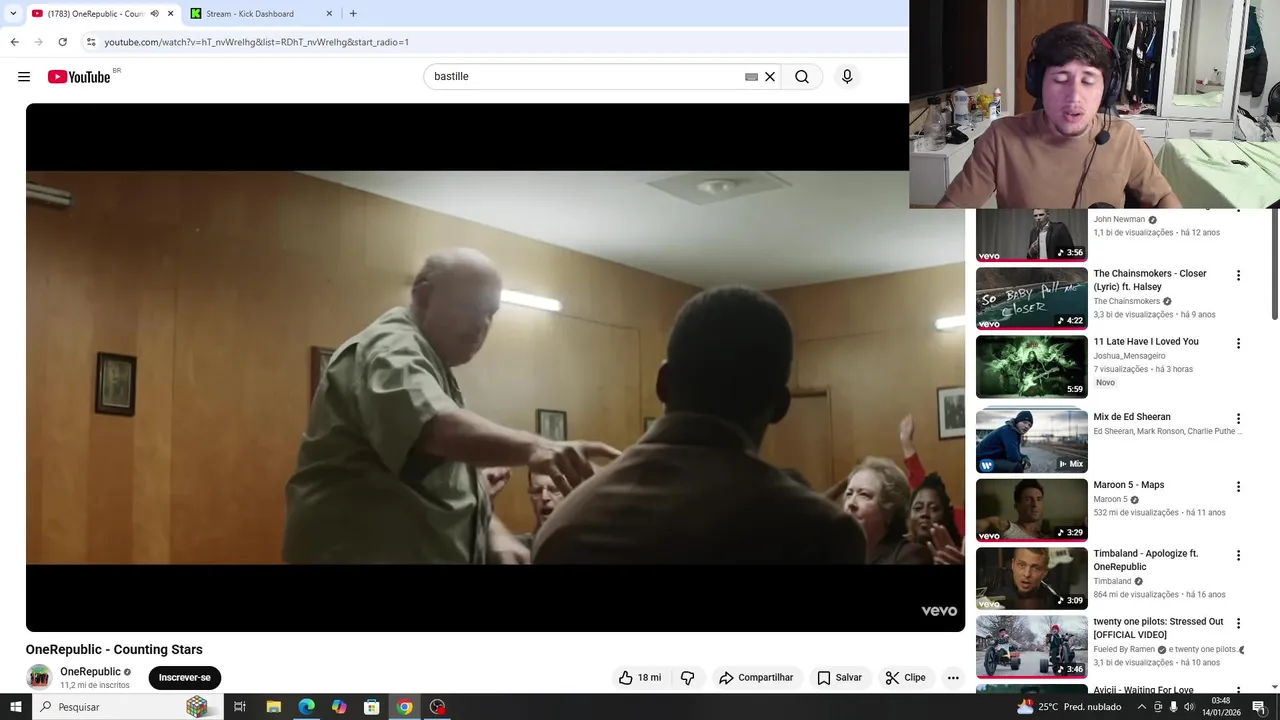1280x720 pixels.
Task: Clear the search box with the X
Action: pyautogui.click(x=770, y=77)
